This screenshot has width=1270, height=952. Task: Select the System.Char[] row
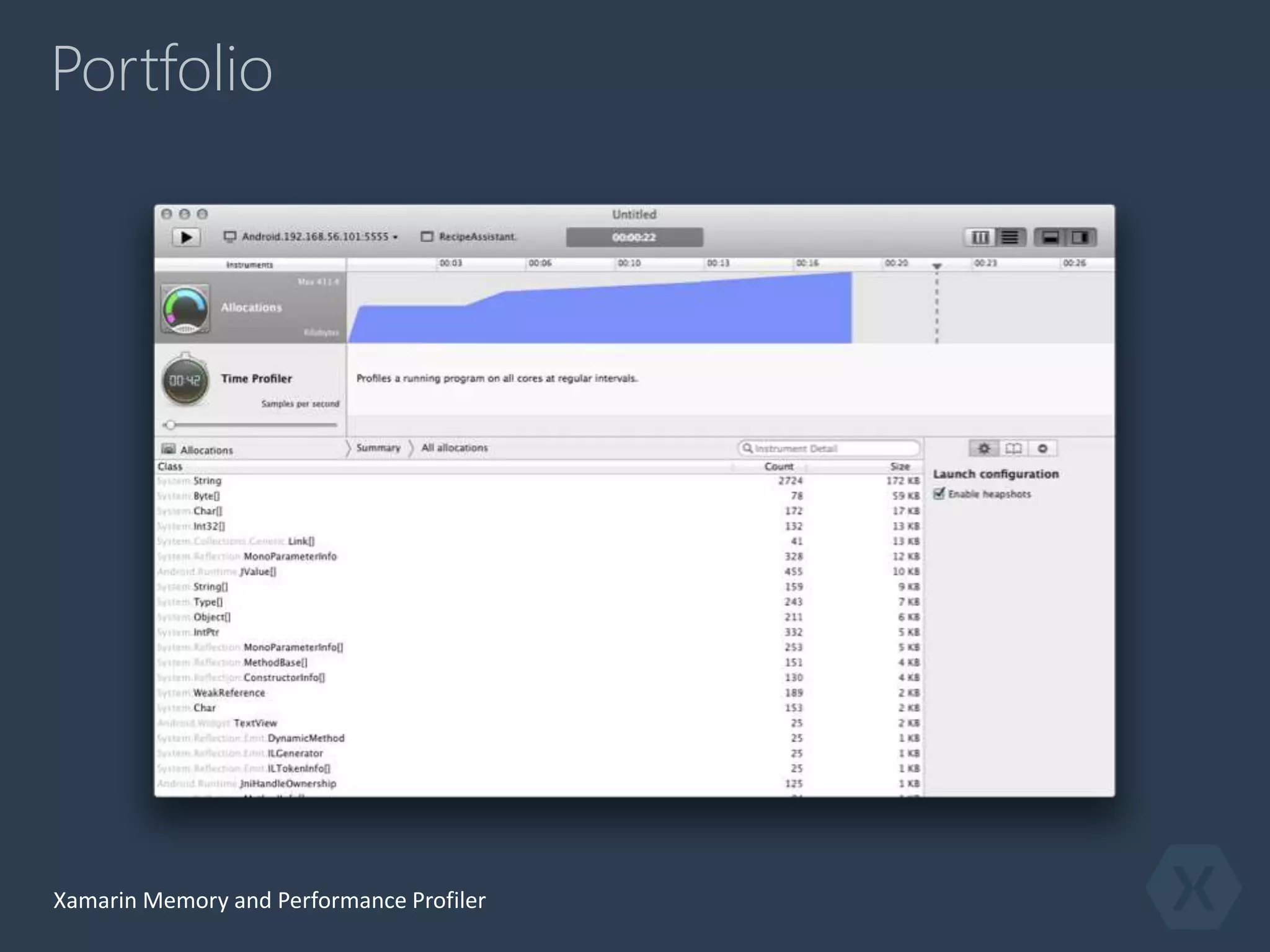pyautogui.click(x=538, y=511)
